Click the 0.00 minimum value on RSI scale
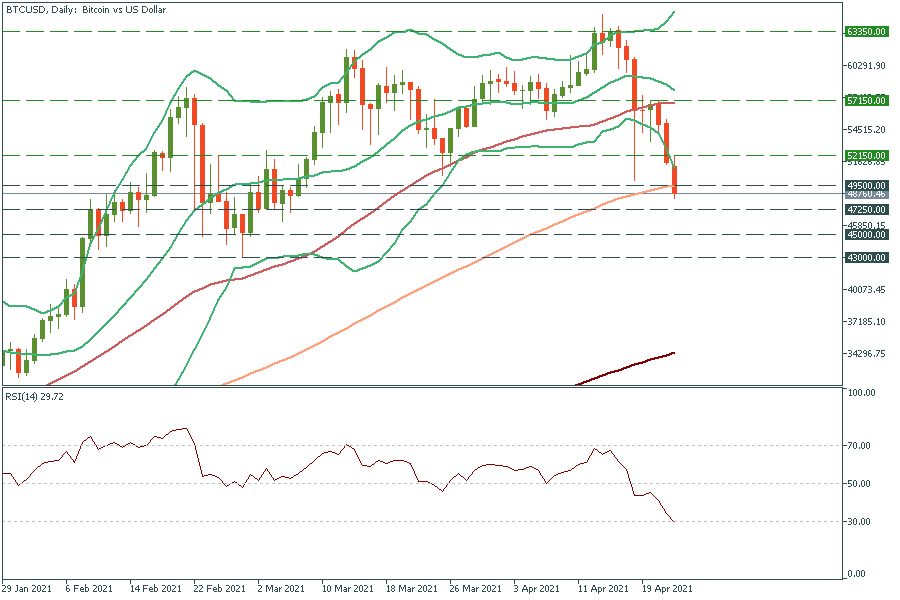The image size is (900, 600). pyautogui.click(x=856, y=574)
